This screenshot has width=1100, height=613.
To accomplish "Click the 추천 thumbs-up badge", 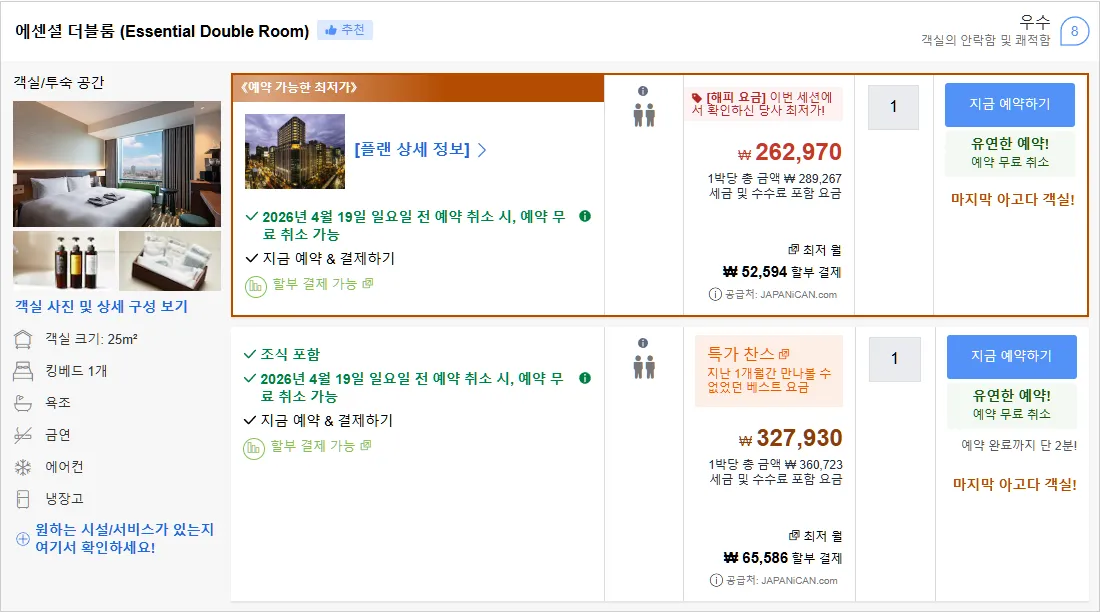I will pos(344,30).
